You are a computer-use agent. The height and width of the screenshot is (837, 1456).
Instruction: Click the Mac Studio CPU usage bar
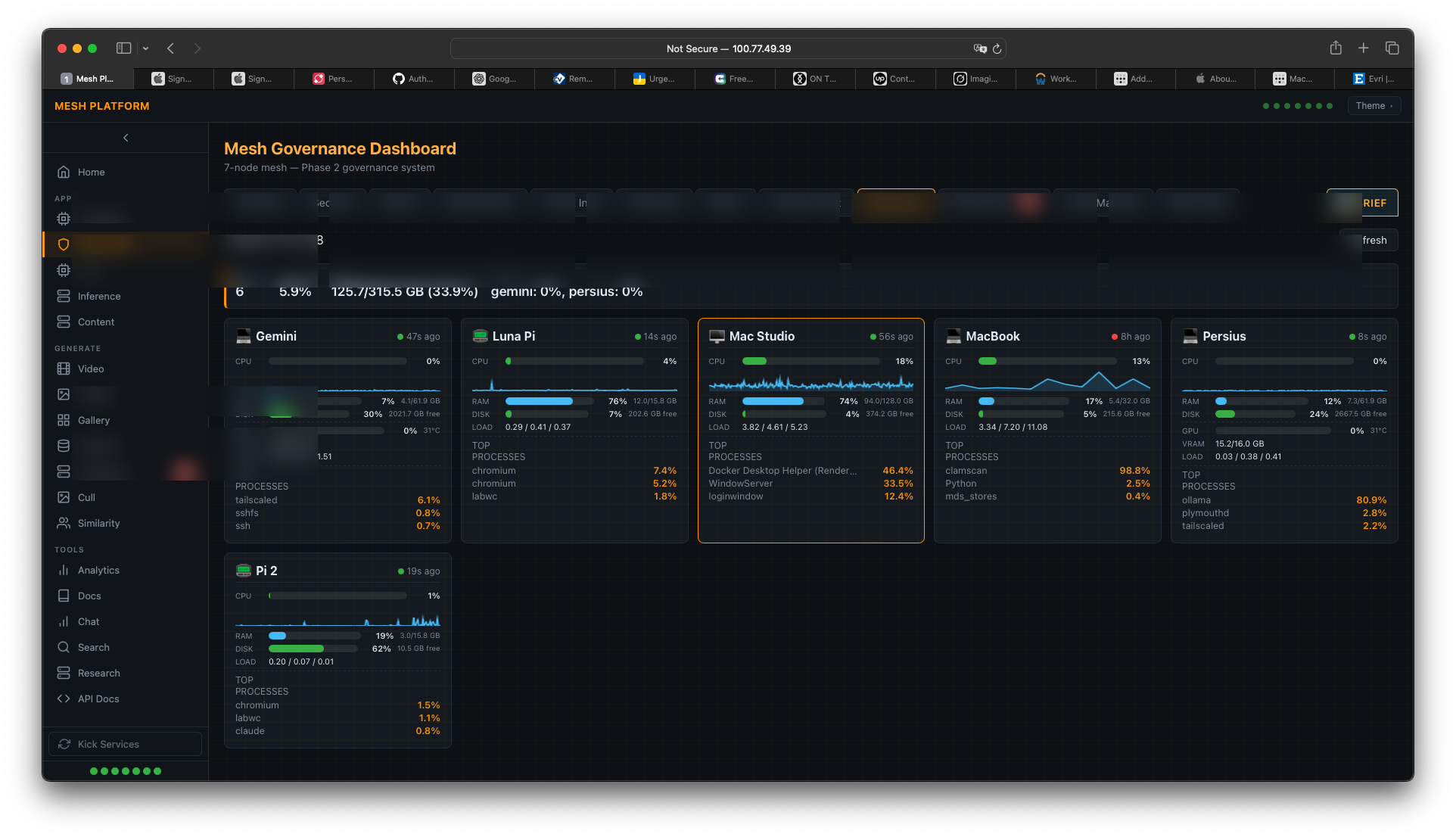[x=810, y=361]
